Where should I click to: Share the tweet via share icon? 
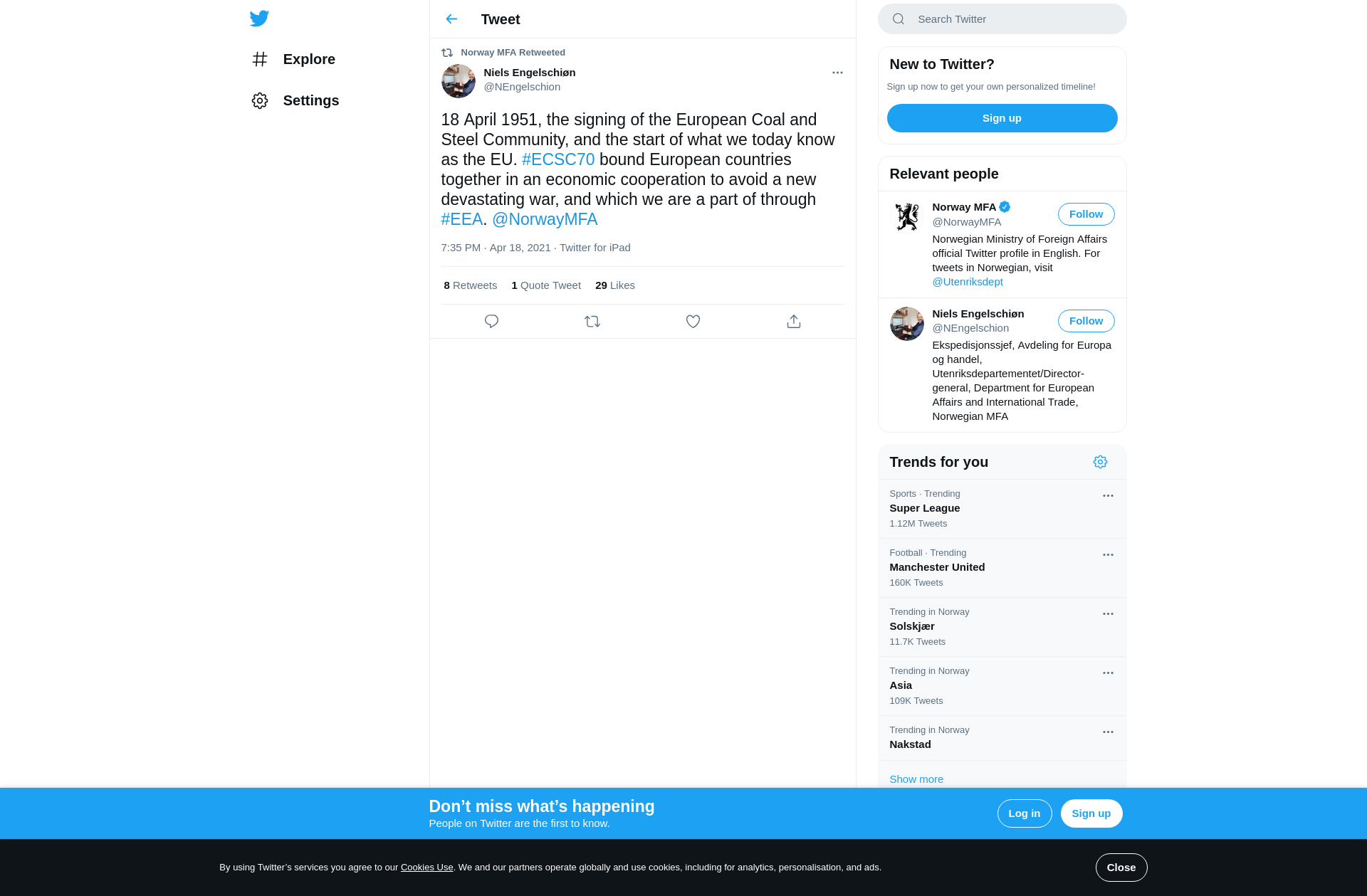794,322
